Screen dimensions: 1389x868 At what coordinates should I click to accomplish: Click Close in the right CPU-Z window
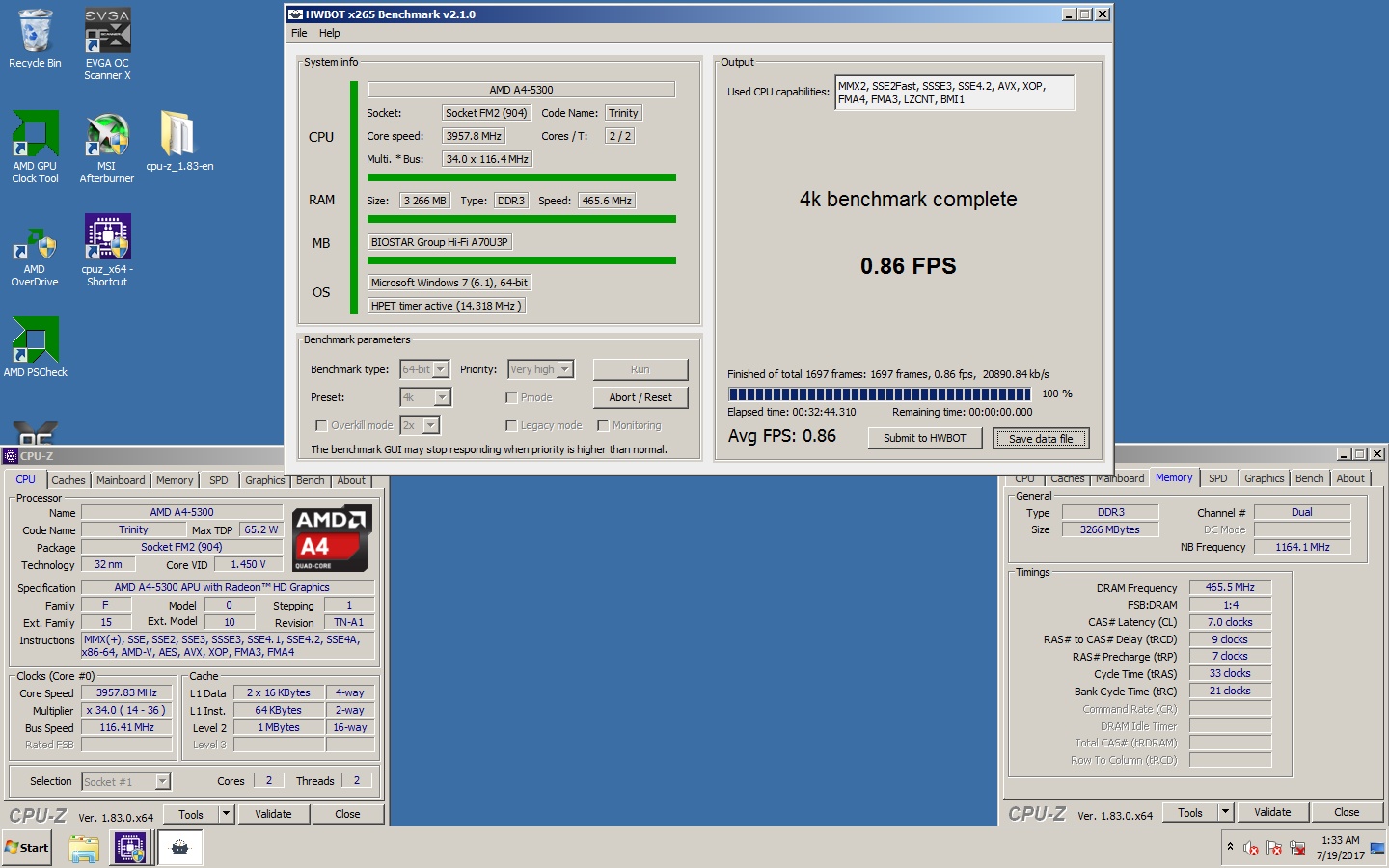[x=1347, y=812]
